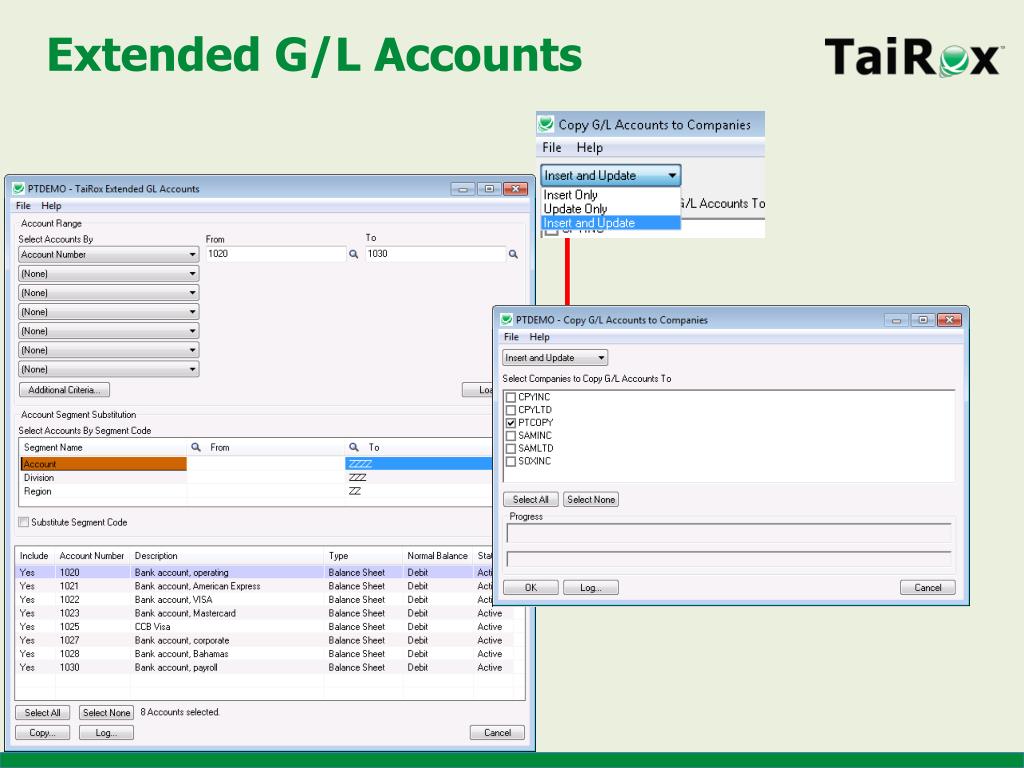The width and height of the screenshot is (1024, 768).
Task: Click the To account number finder magnifier icon
Action: point(513,254)
